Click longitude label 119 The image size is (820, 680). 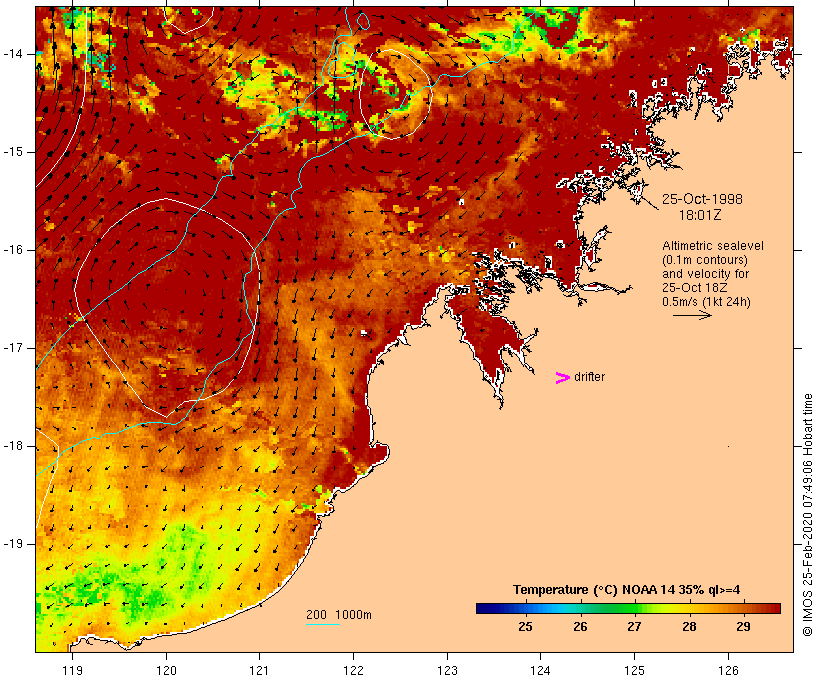tap(72, 671)
